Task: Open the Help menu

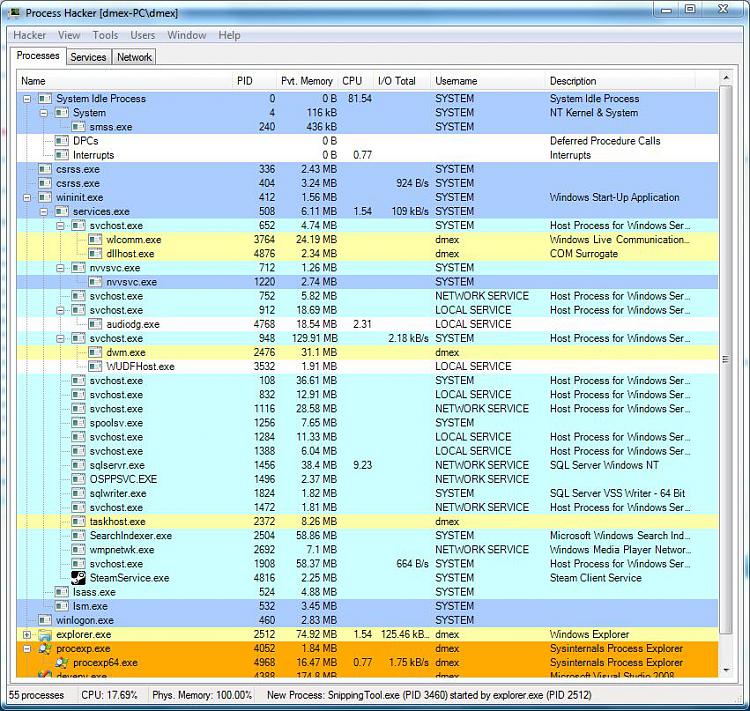Action: tap(229, 35)
